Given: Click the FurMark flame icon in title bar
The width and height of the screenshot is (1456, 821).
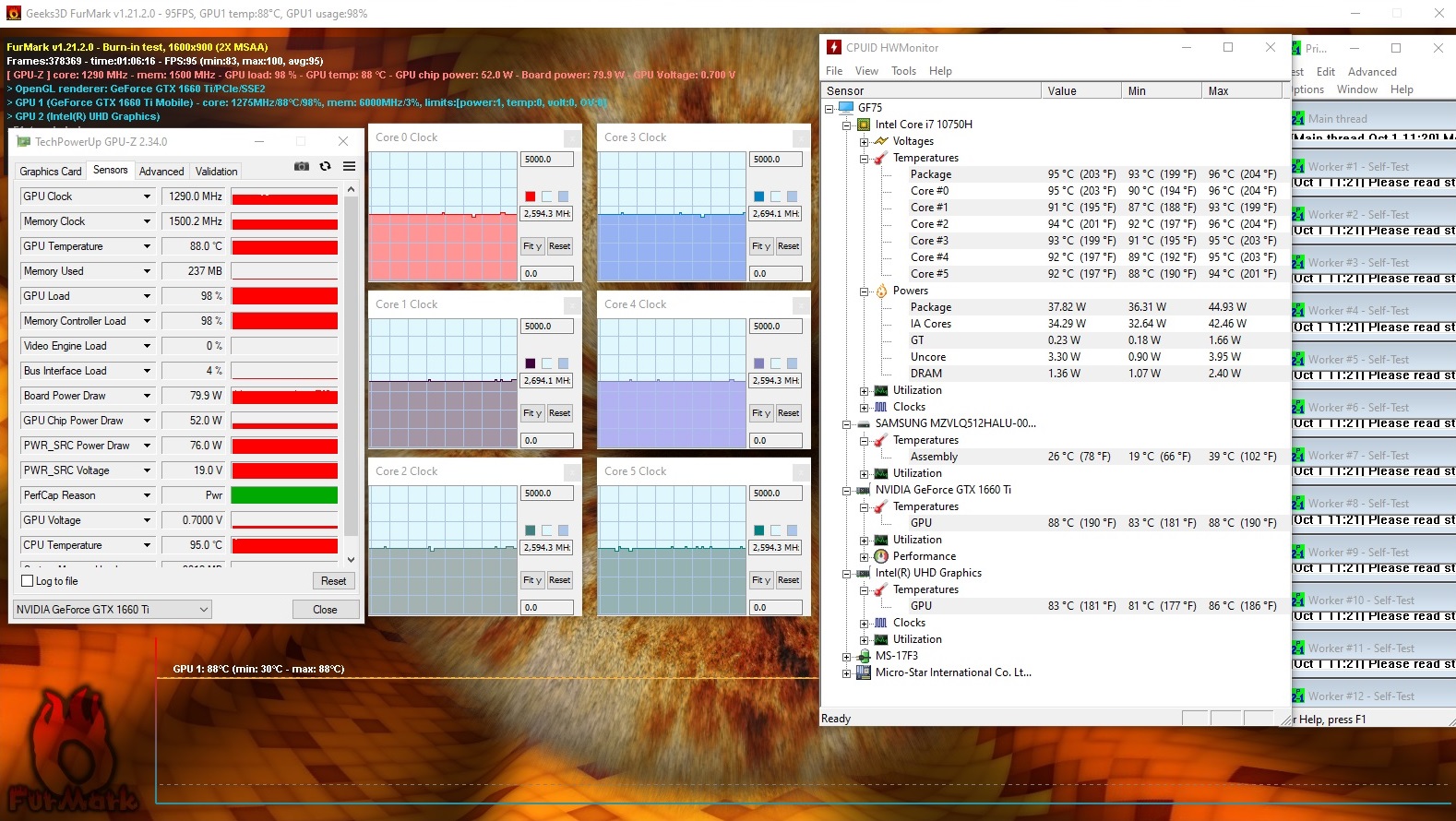Looking at the screenshot, I should pos(13,13).
